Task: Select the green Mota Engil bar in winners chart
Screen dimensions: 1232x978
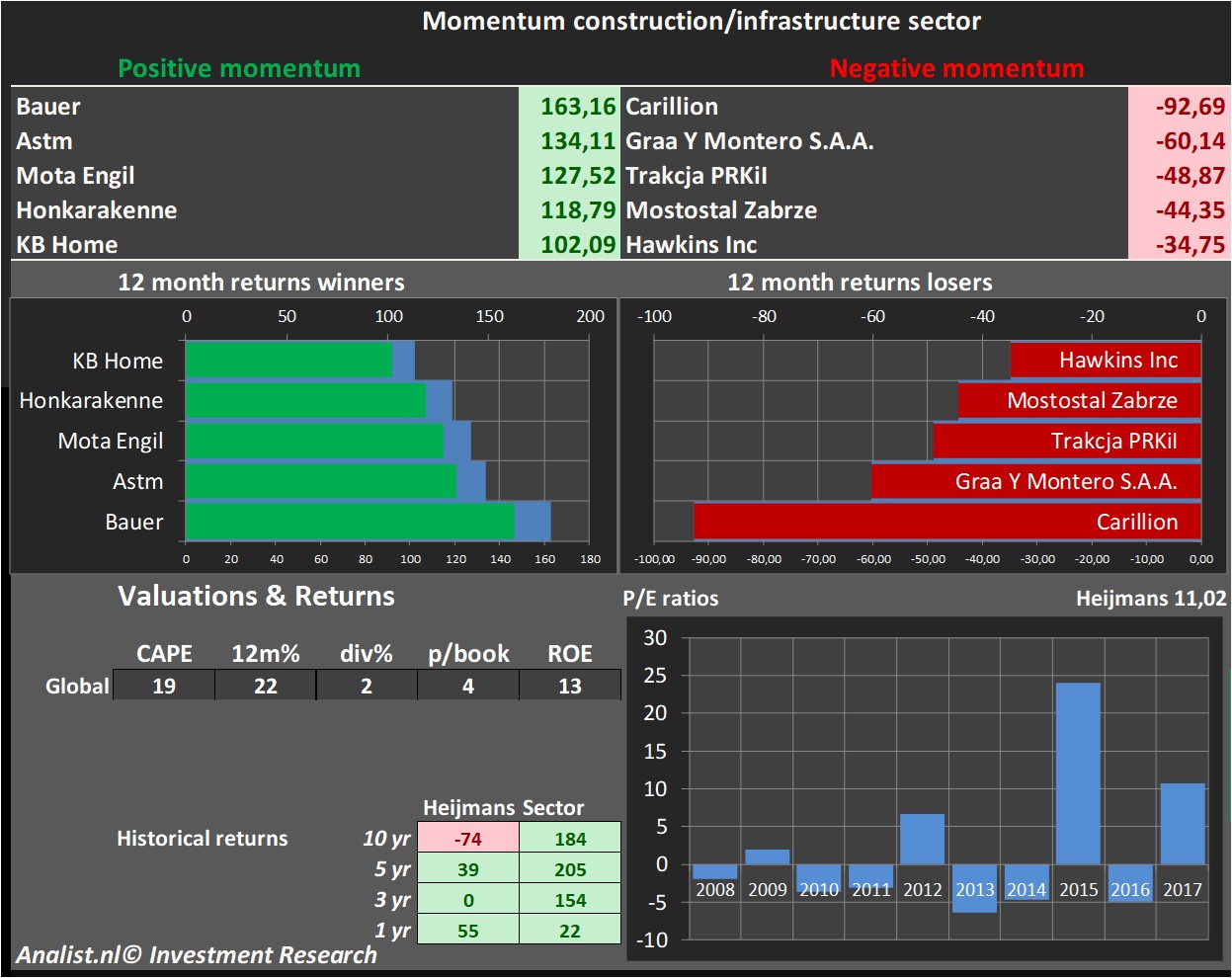Action: 314,441
